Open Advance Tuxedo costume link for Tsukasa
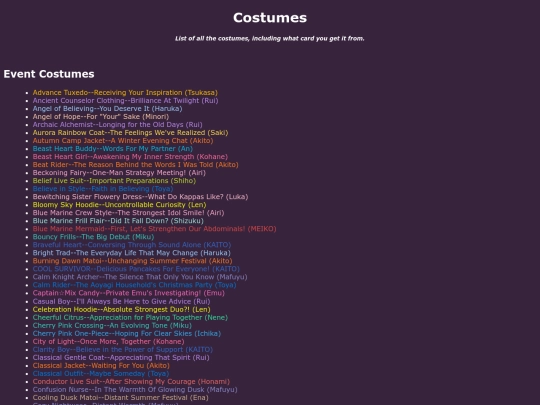The height and width of the screenshot is (405, 540). (125, 93)
